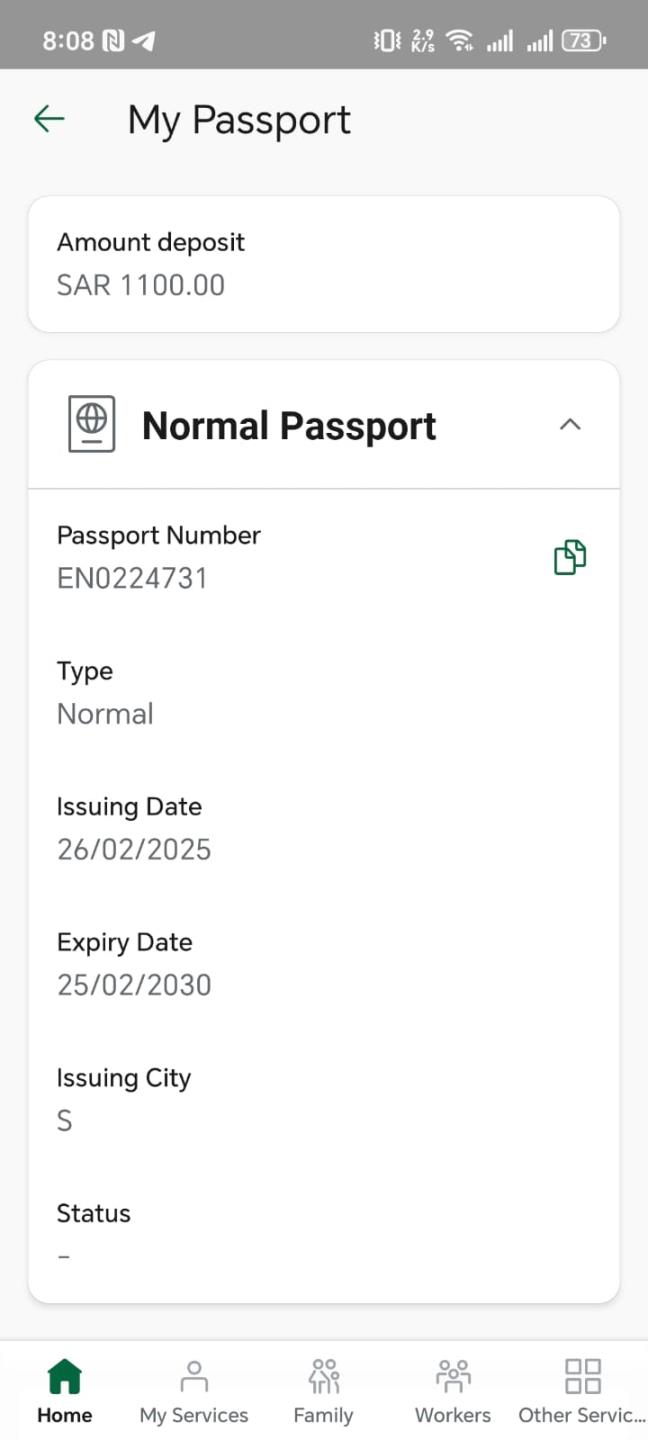The image size is (648, 1440).
Task: Tap the Other Services grid icon
Action: coord(582,1376)
